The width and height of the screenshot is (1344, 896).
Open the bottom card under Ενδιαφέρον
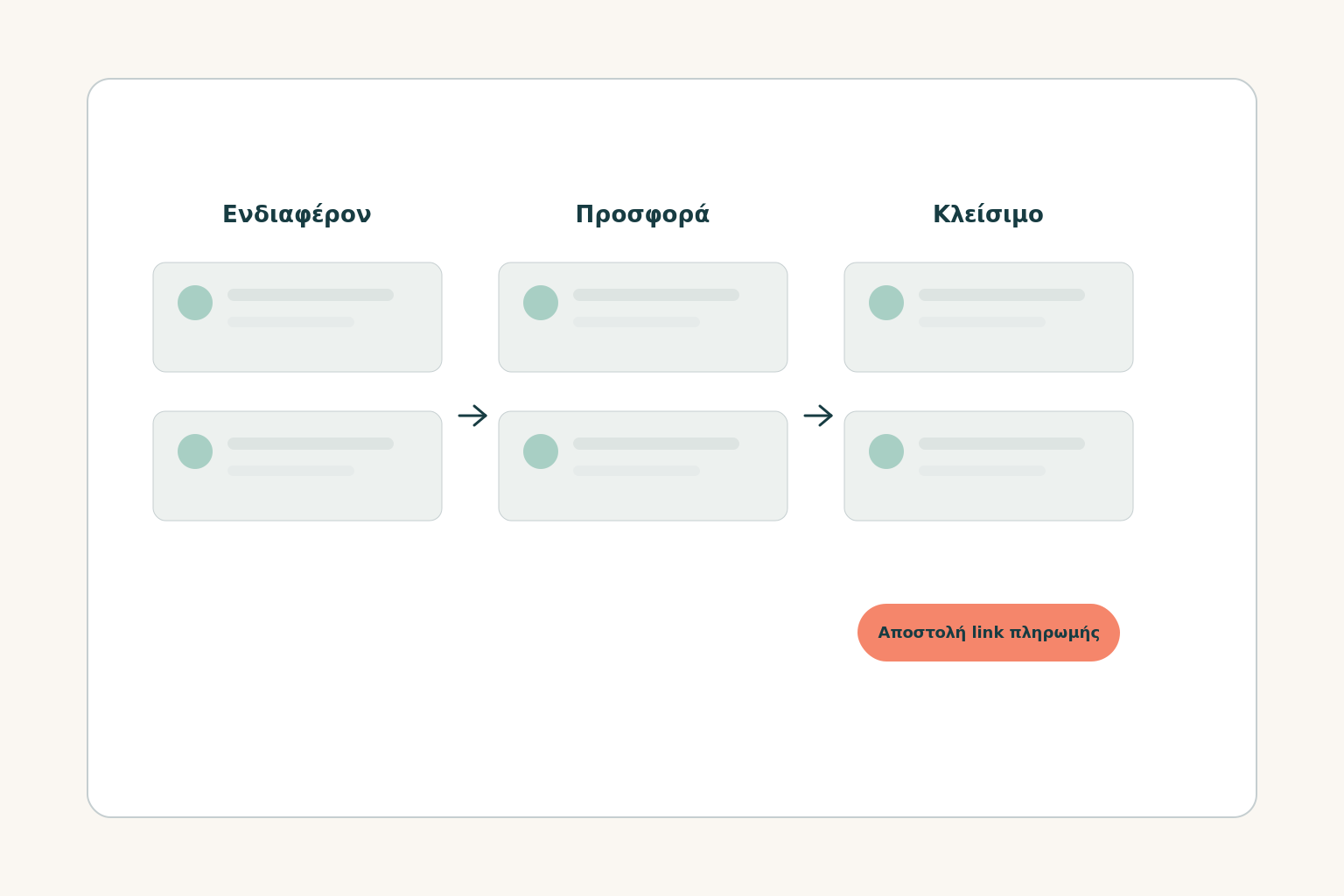[297, 465]
